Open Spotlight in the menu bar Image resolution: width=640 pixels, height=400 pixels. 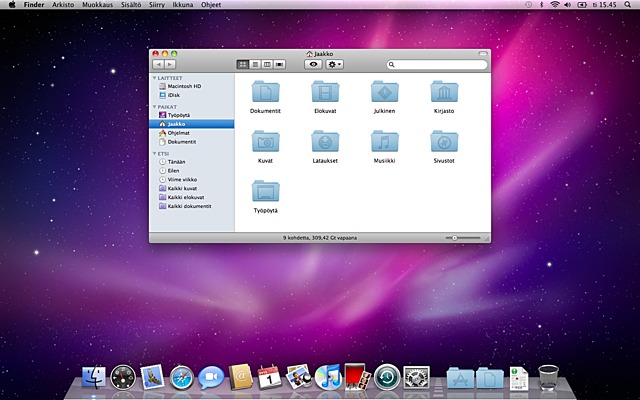[627, 4]
